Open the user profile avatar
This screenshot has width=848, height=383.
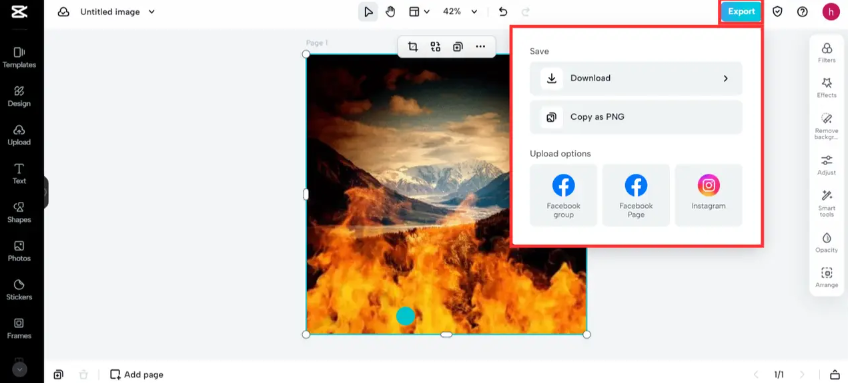coord(831,12)
